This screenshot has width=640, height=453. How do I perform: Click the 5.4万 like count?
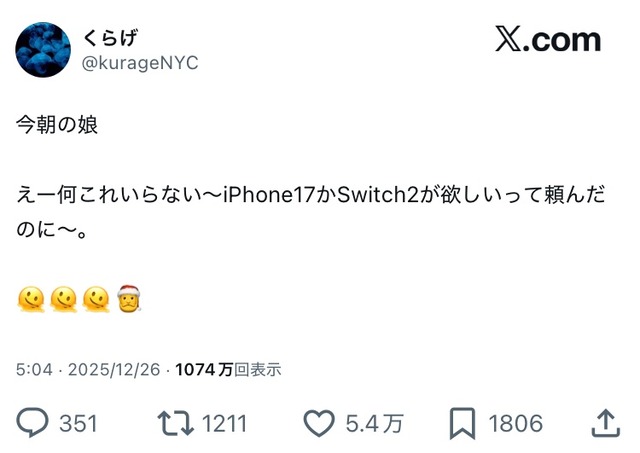coord(375,423)
